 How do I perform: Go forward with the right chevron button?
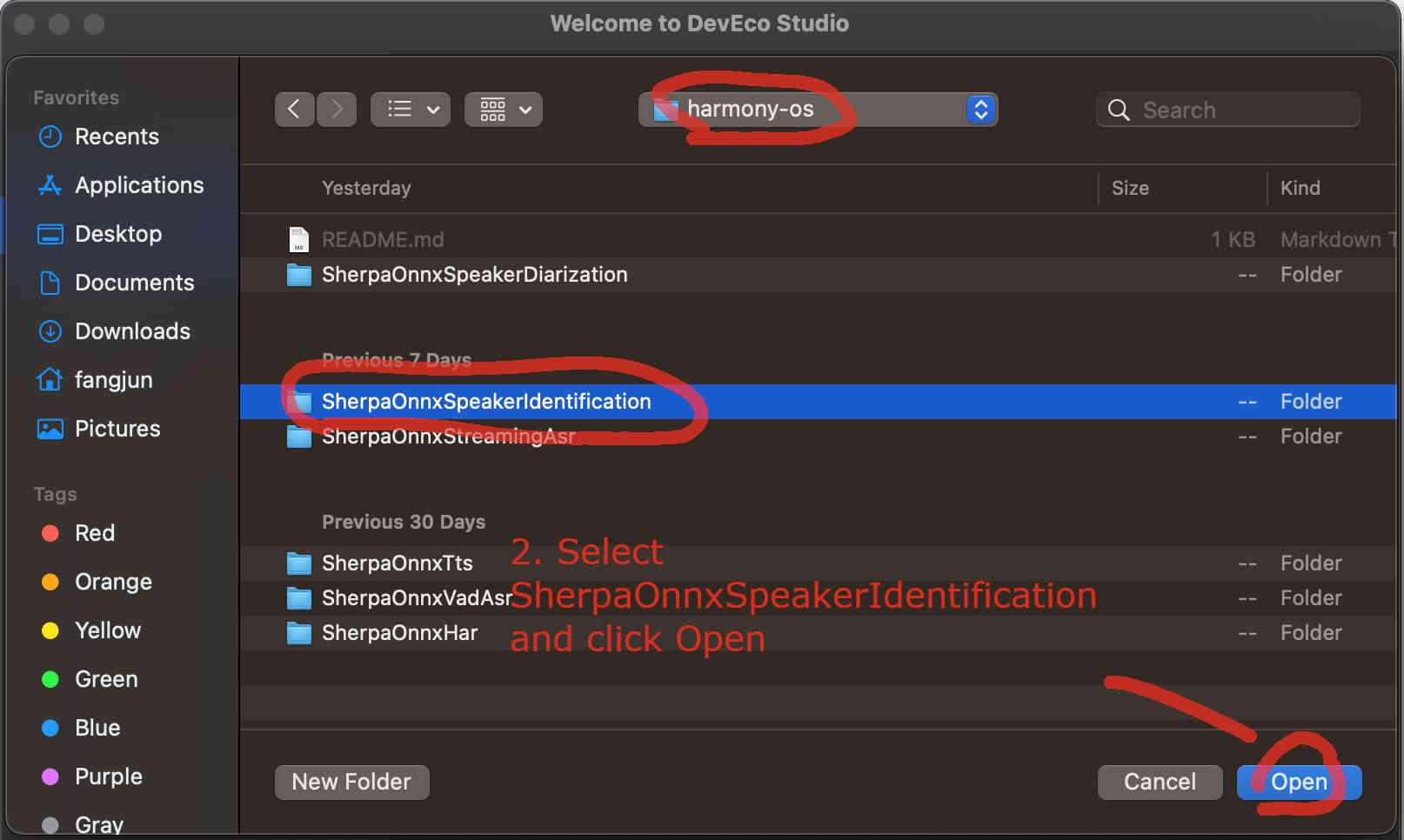pos(337,110)
